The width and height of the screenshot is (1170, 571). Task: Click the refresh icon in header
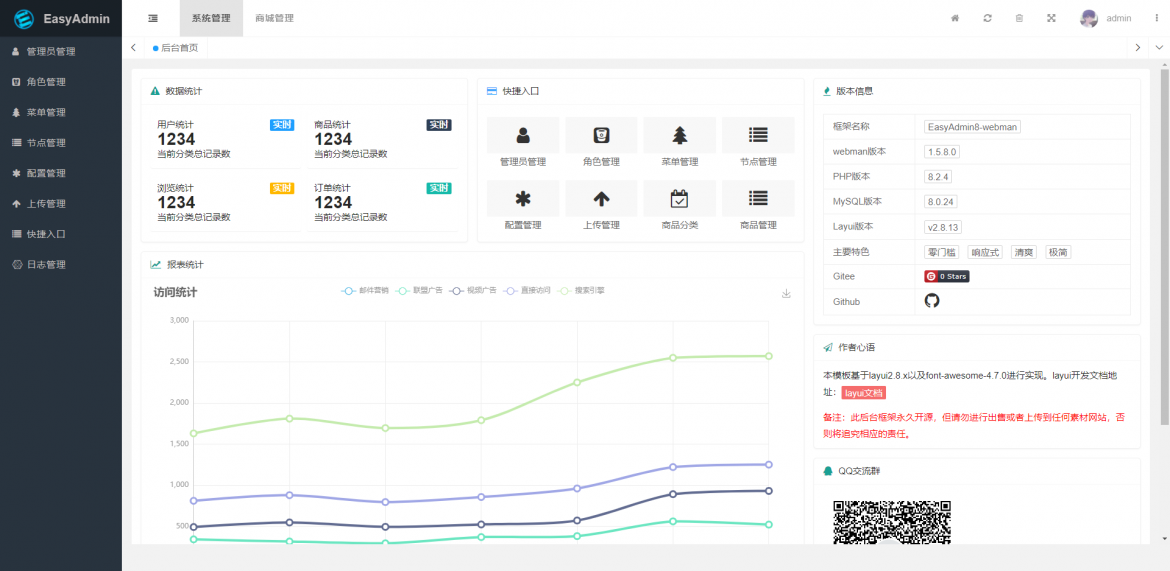pos(987,18)
